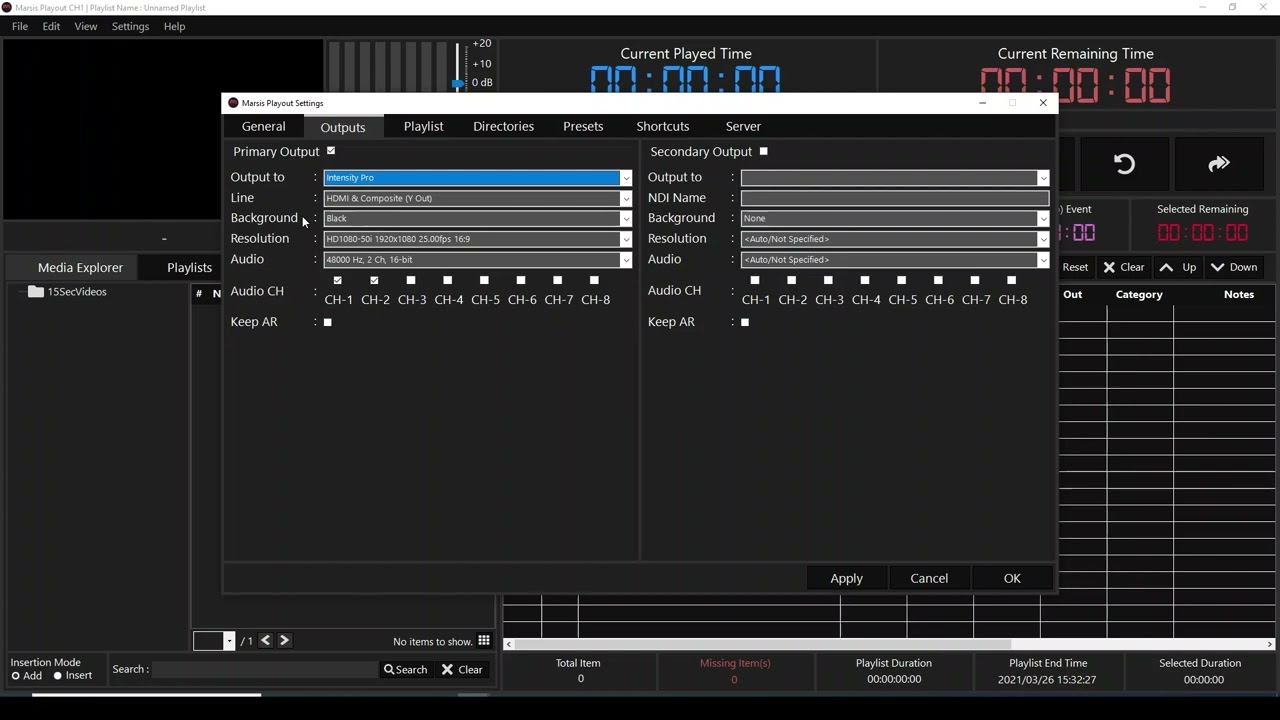The height and width of the screenshot is (720, 1280).
Task: Move item Down in playlist
Action: tap(1234, 267)
